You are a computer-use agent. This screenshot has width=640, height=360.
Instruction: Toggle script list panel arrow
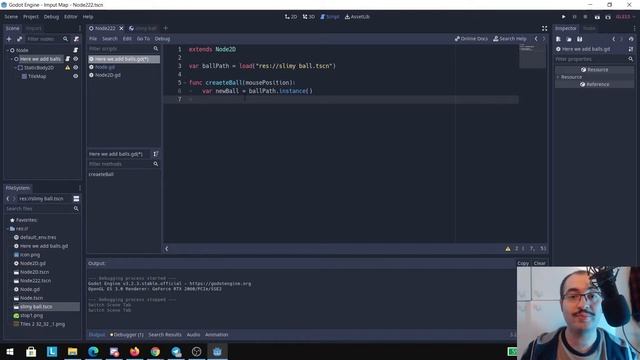pos(167,249)
